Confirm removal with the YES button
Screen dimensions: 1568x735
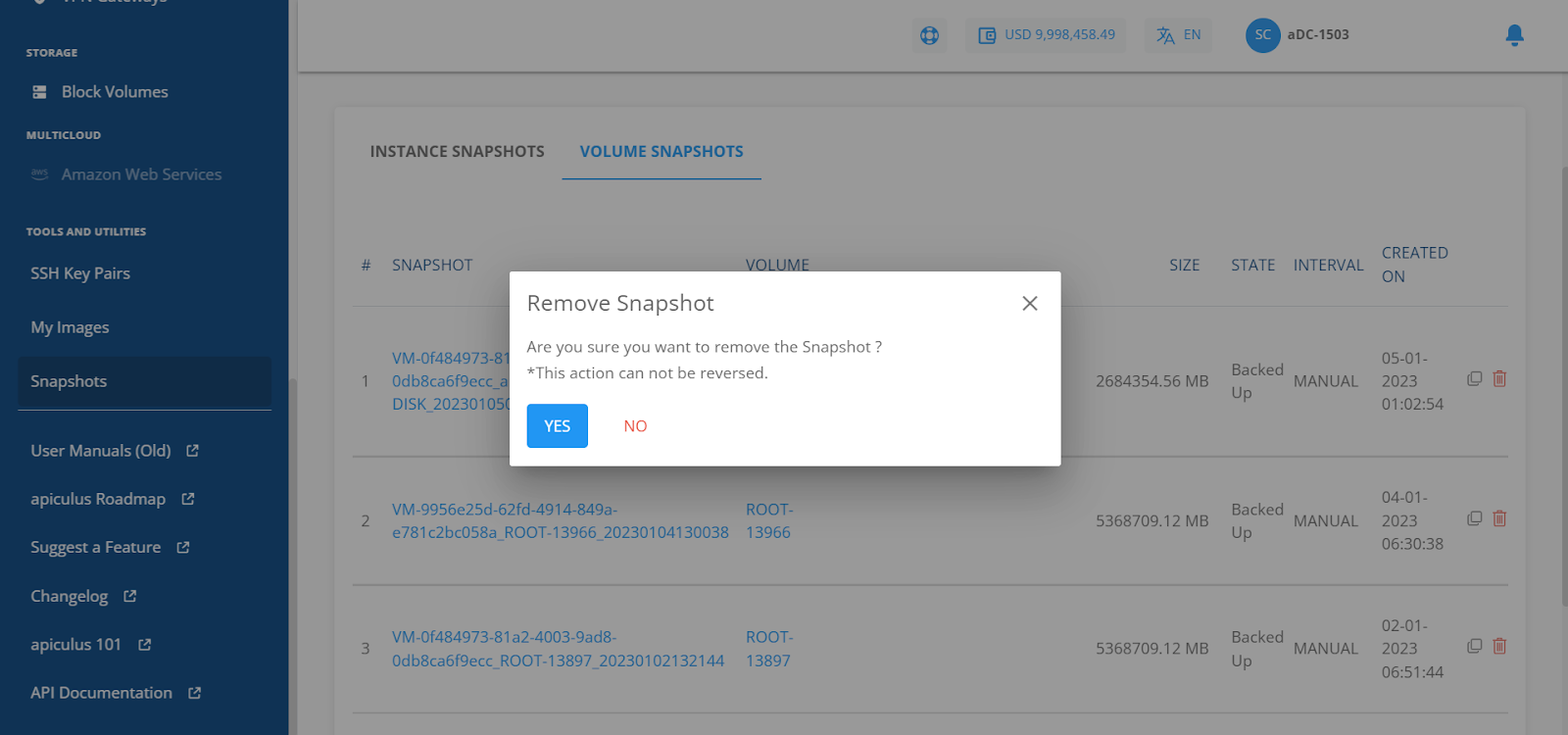(x=557, y=425)
